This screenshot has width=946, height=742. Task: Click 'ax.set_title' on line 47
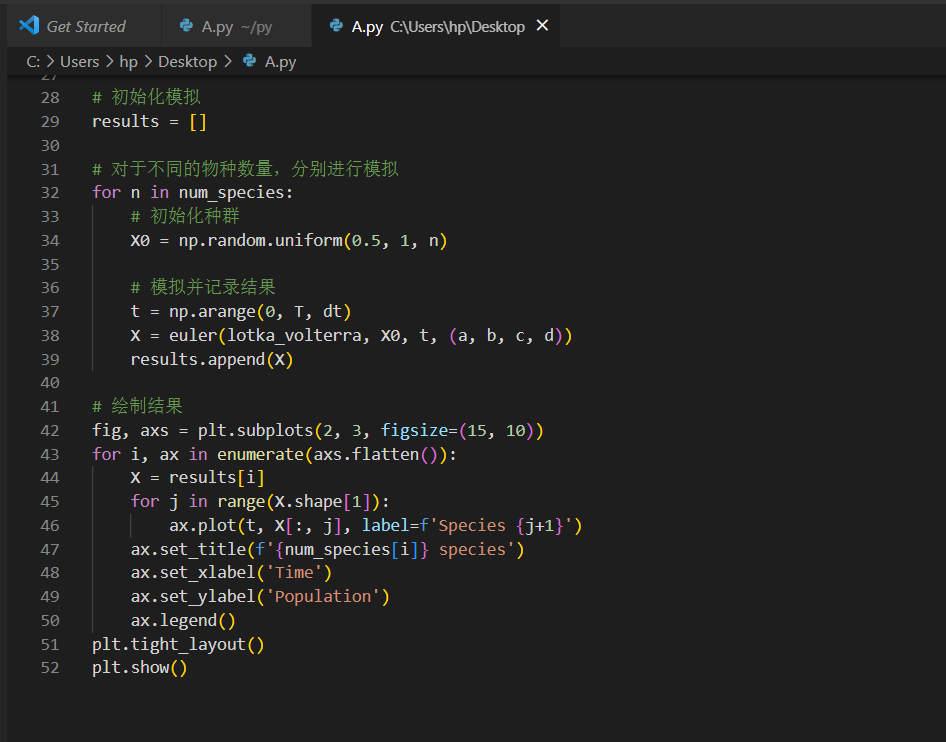[188, 550]
